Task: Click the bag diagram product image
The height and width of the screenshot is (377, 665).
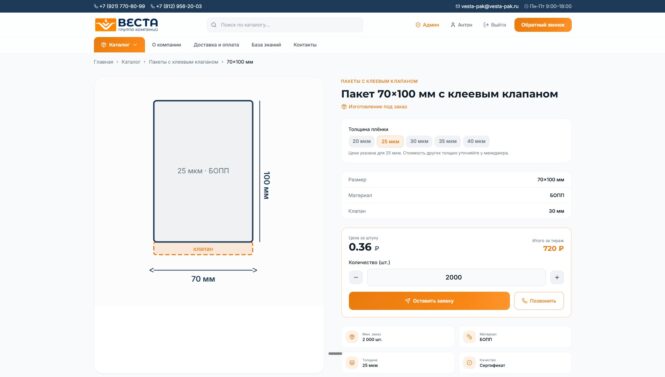Action: click(209, 191)
